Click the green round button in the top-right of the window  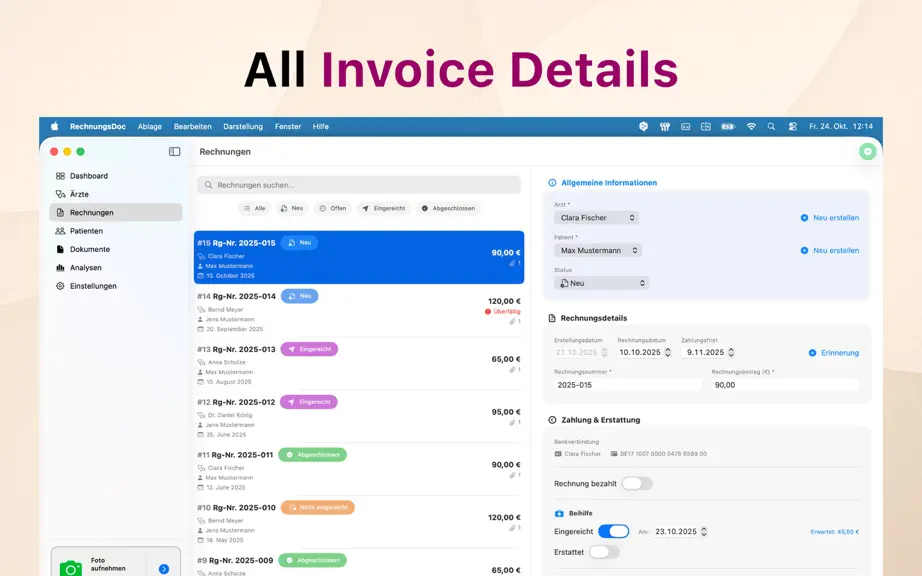[x=867, y=152]
